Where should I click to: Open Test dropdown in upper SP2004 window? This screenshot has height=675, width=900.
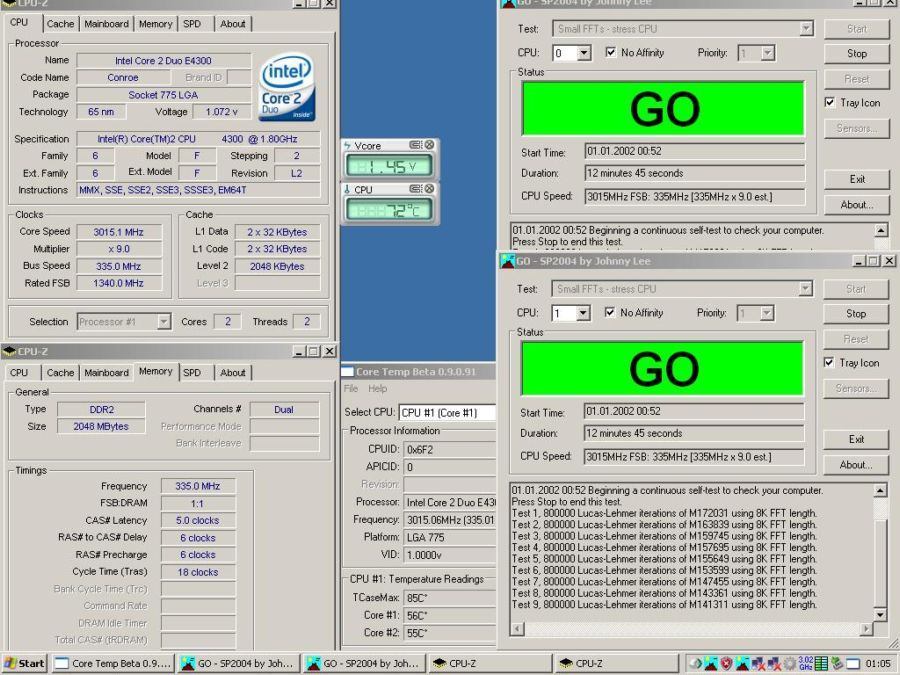pos(806,28)
